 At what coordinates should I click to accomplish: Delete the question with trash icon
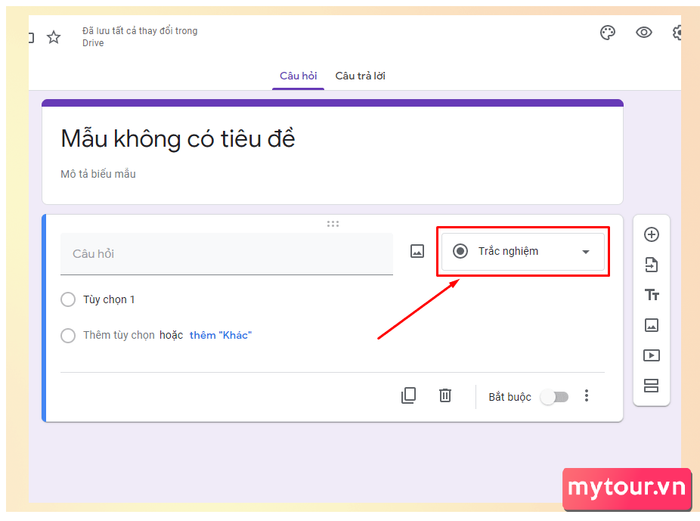coord(445,396)
